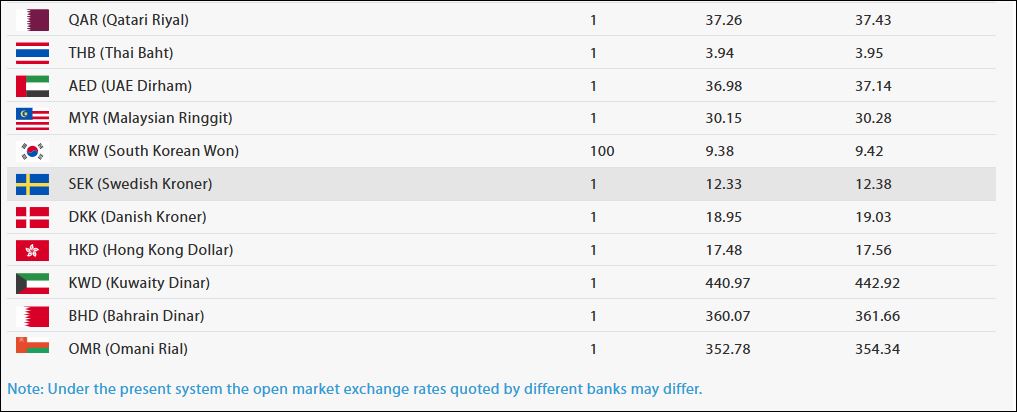The image size is (1017, 412).
Task: Click the Denmark flag icon
Action: click(32, 217)
